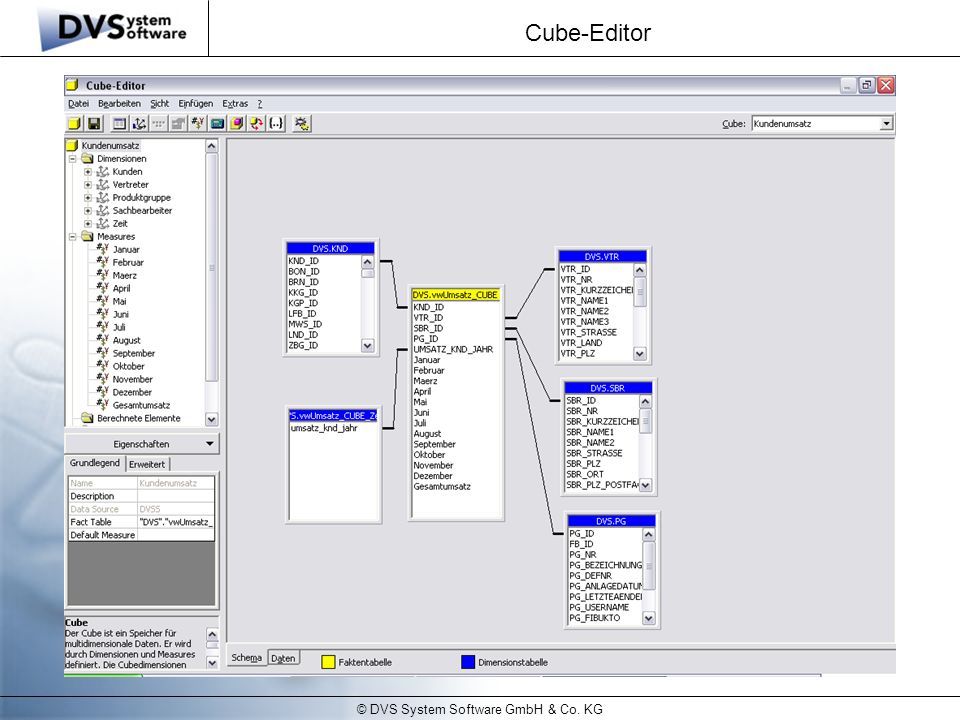Collapse the Measures tree node

pyautogui.click(x=73, y=236)
